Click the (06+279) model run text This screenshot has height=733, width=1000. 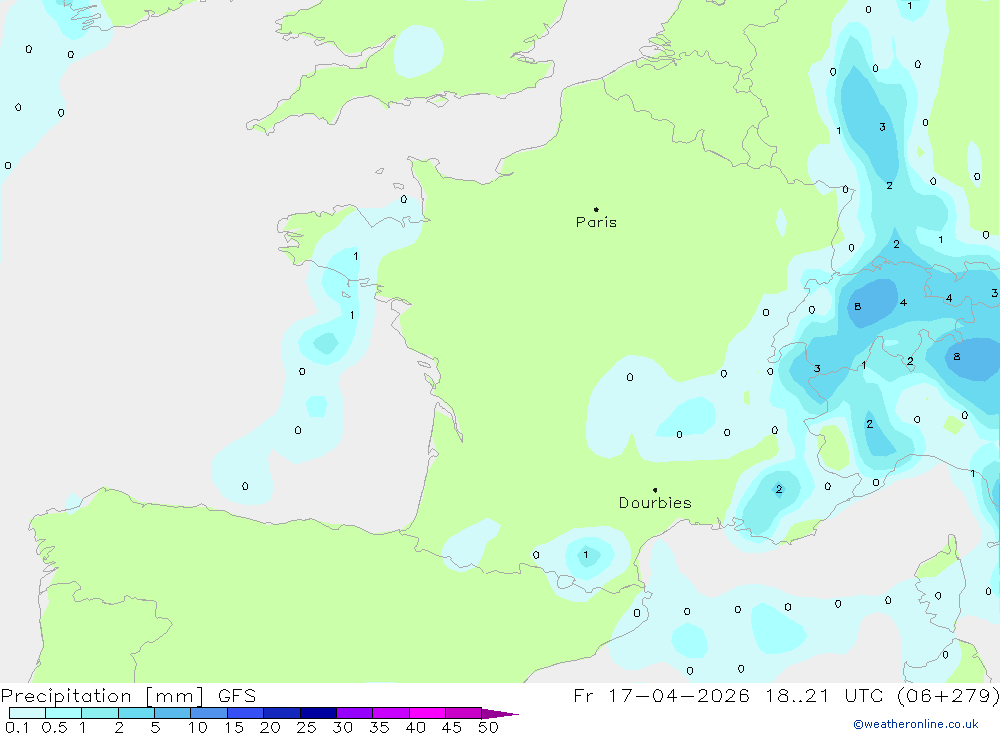click(948, 695)
